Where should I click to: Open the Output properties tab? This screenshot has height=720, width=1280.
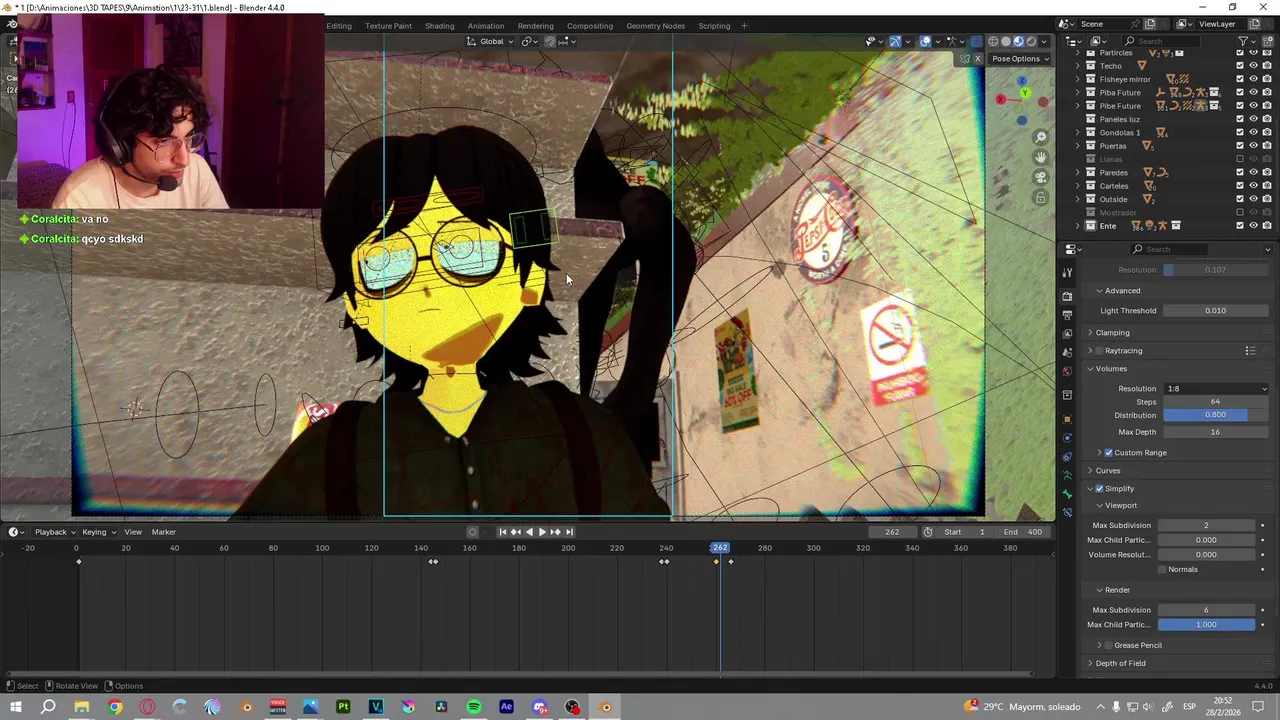point(1067,315)
